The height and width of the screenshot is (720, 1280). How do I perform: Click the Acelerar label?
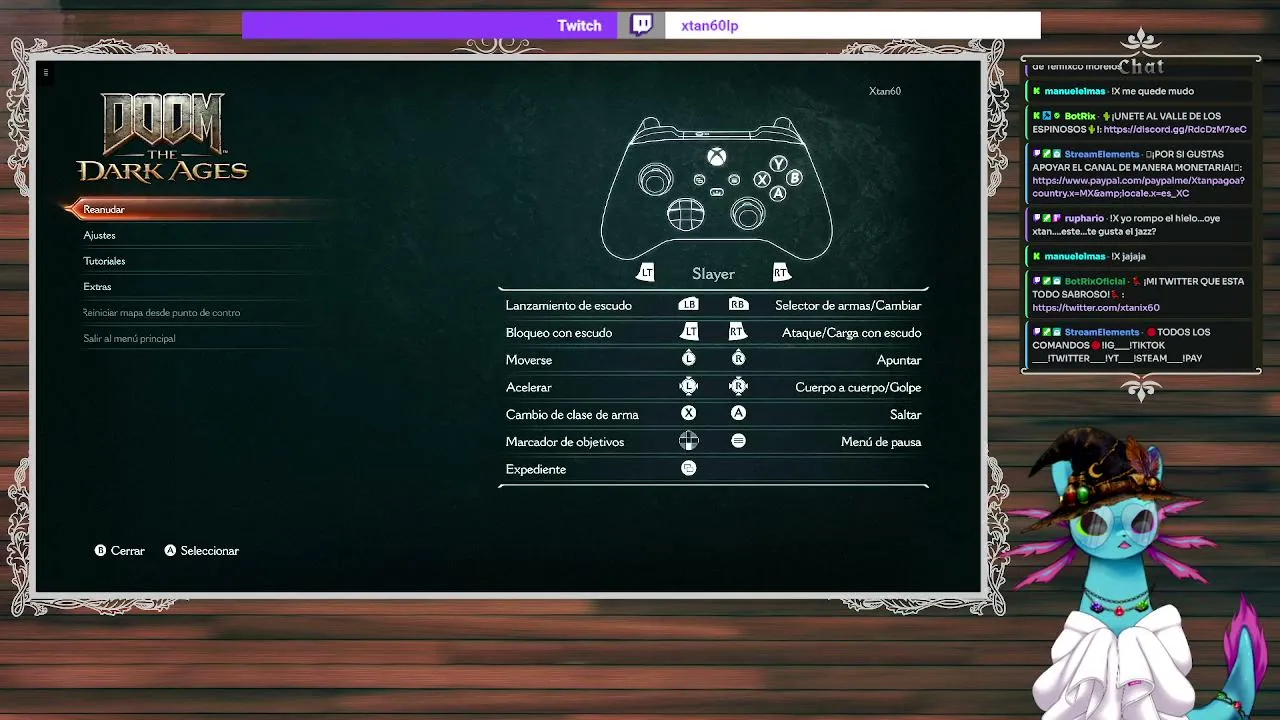(x=529, y=387)
